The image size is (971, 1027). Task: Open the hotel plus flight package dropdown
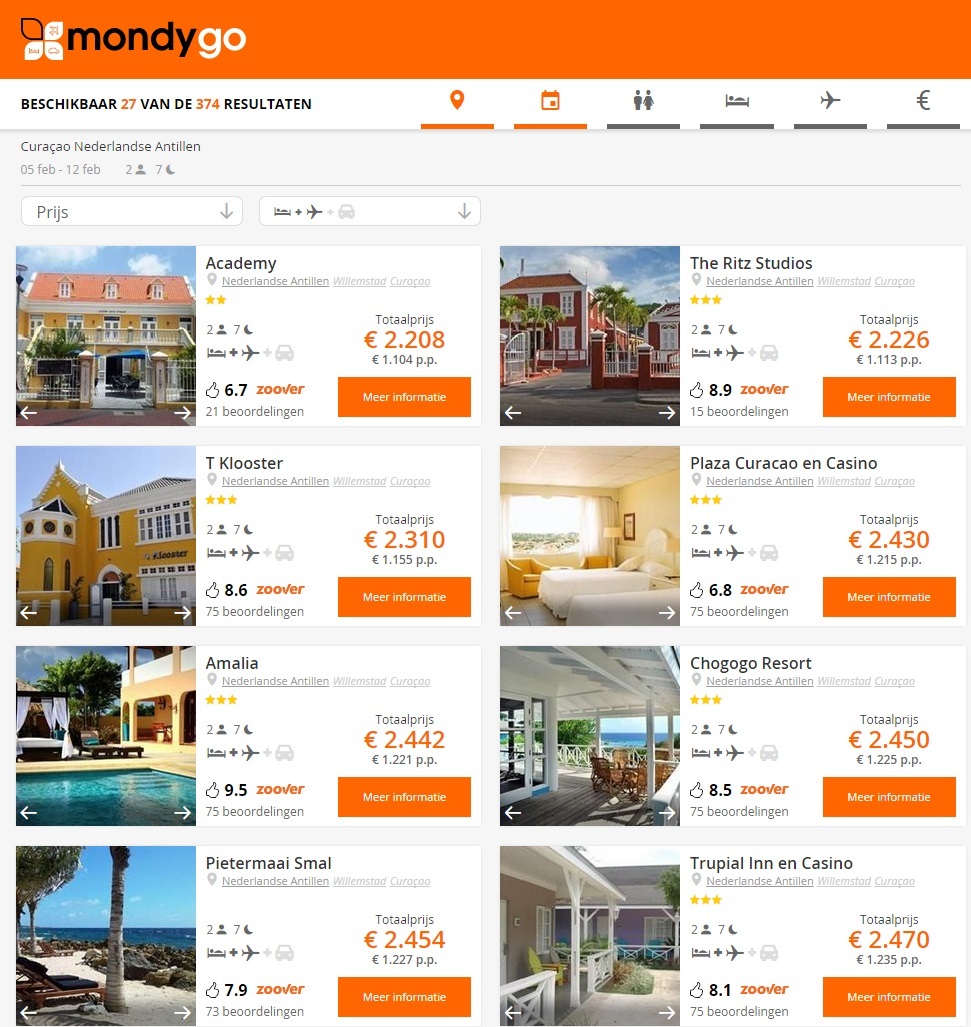370,212
